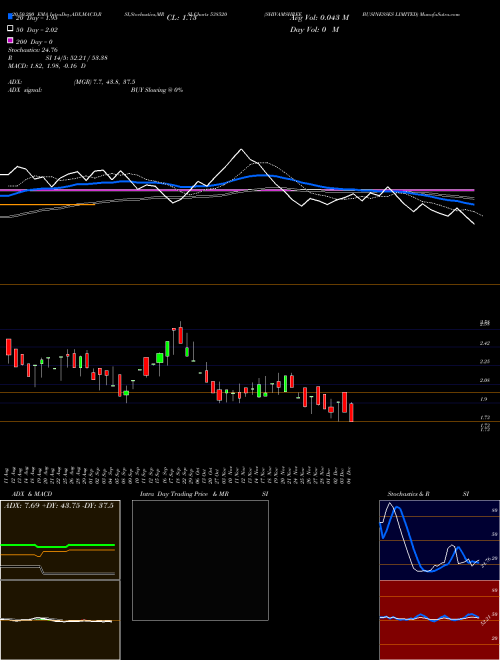Viewport: 500px width, 660px height.
Task: Select the '200 Day - 0' legend text
Action: (34, 42)
